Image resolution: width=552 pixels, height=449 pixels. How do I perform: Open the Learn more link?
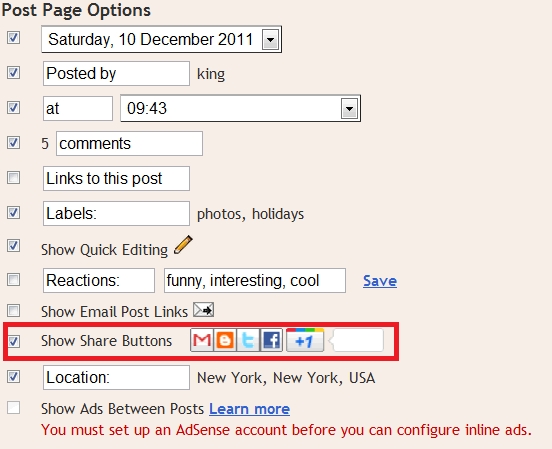pos(250,409)
